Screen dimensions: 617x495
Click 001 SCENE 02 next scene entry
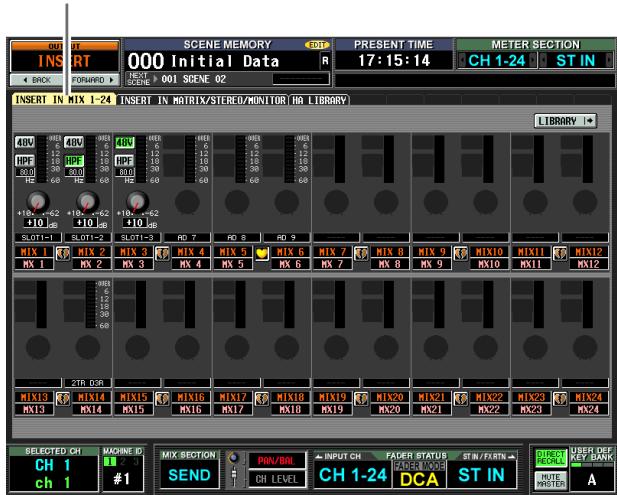[194, 79]
